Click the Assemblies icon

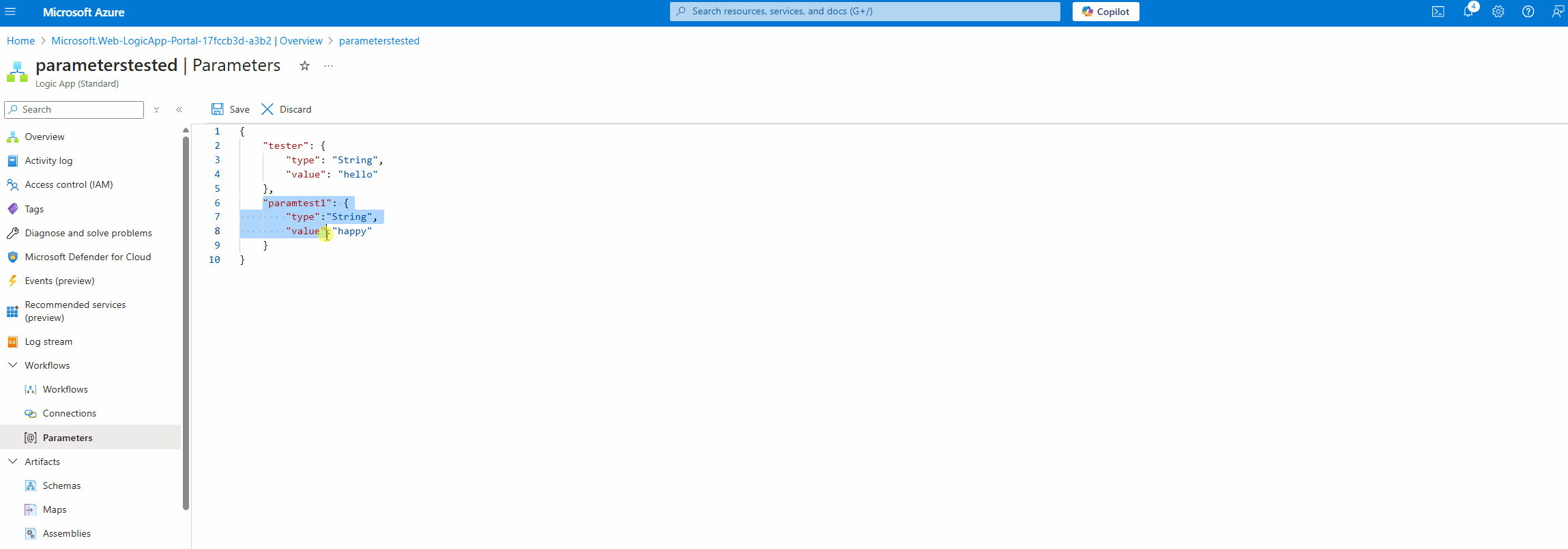tap(30, 533)
